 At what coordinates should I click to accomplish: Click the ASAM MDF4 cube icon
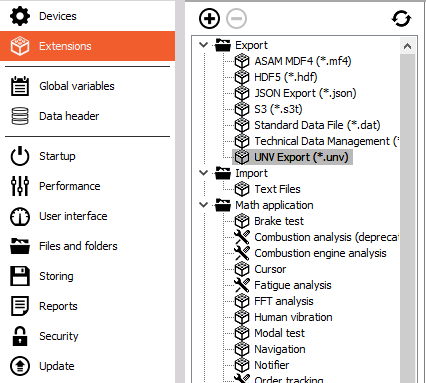pos(242,61)
